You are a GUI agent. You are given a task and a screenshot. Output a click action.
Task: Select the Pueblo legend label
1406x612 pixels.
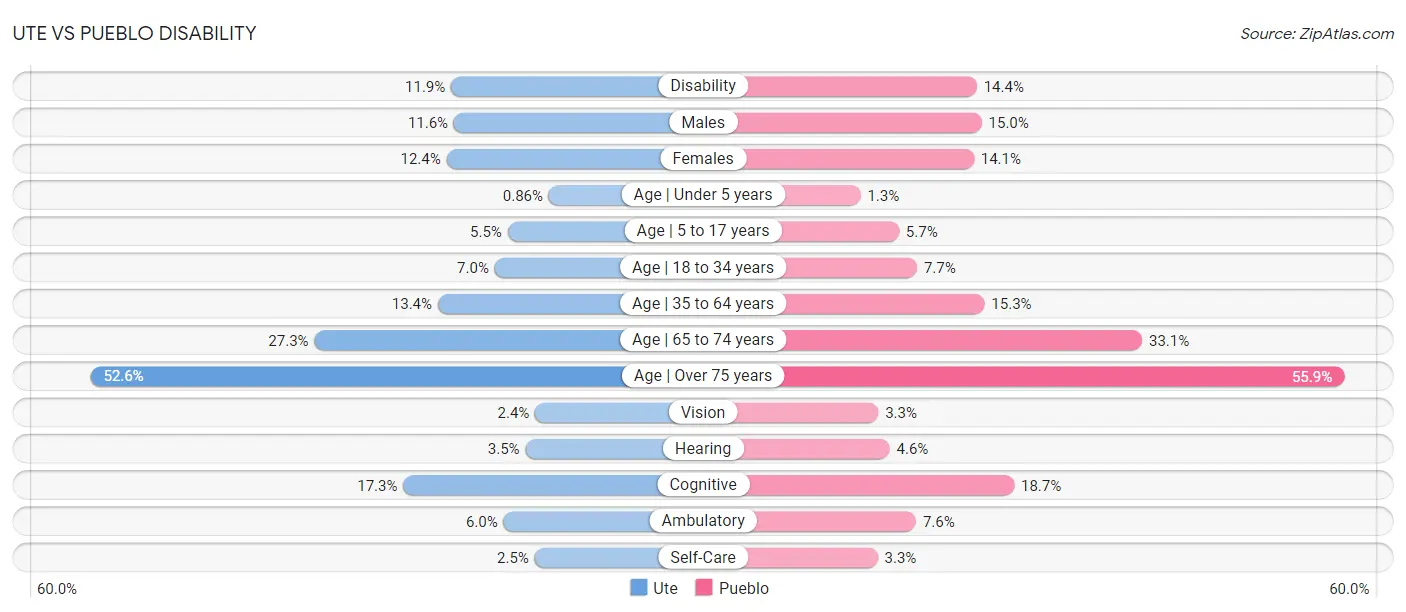click(x=744, y=588)
